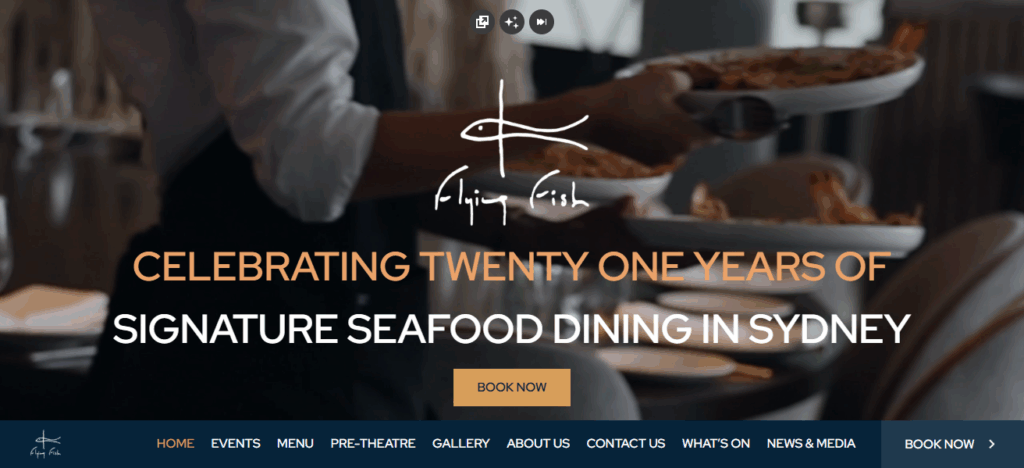Click the gold BOOK NOW hero button

pos(512,387)
